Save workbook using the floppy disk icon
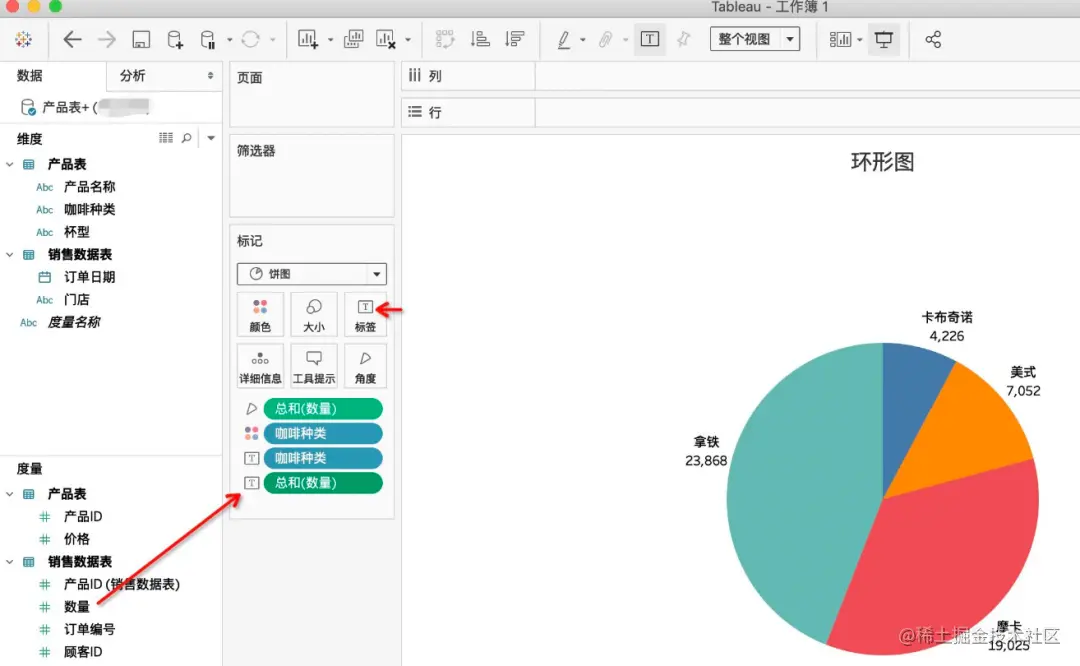The width and height of the screenshot is (1080, 666). pyautogui.click(x=141, y=39)
